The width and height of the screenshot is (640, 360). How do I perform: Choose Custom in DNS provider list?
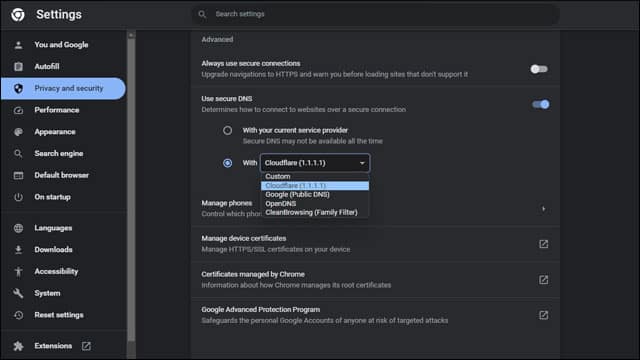coord(315,176)
